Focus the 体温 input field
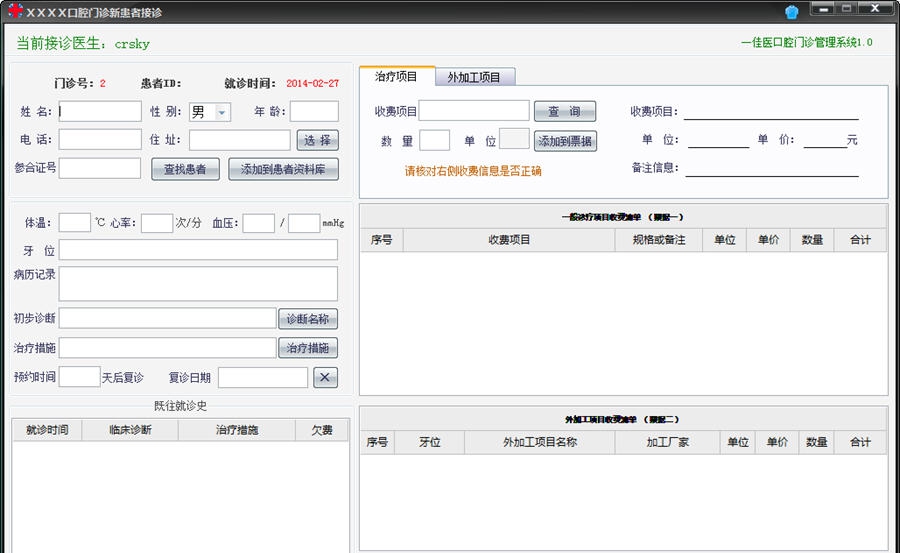 (x=75, y=223)
